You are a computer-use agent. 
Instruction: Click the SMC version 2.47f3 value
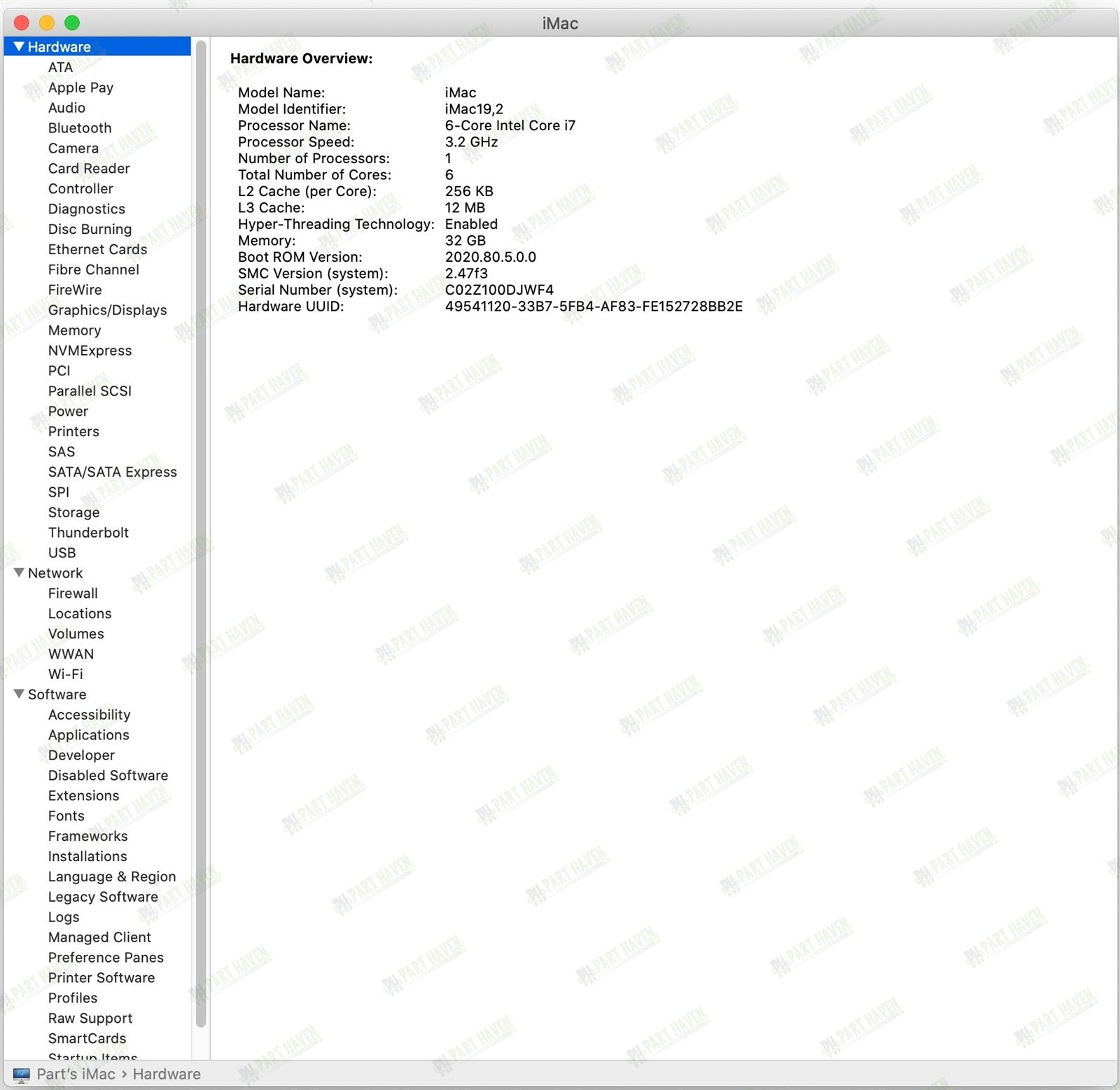coord(466,274)
